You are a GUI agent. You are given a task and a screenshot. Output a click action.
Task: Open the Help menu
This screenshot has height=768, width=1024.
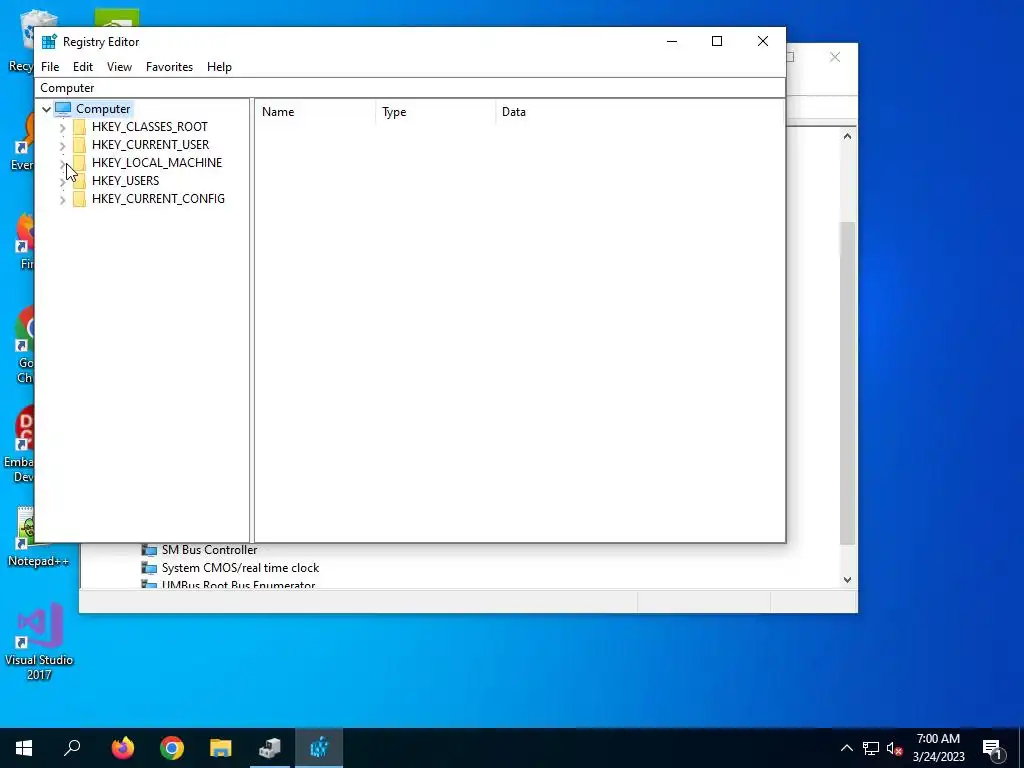[x=219, y=67]
